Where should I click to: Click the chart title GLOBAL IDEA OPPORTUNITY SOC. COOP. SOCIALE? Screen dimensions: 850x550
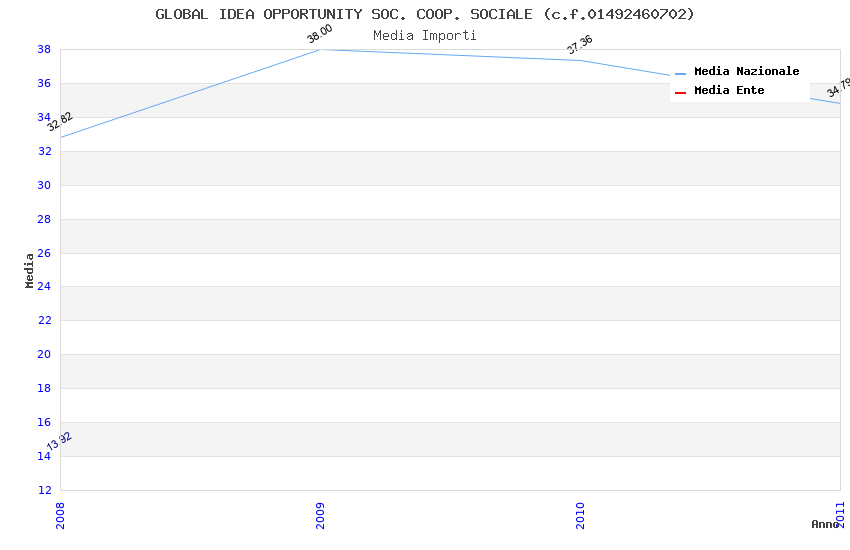[x=424, y=14]
